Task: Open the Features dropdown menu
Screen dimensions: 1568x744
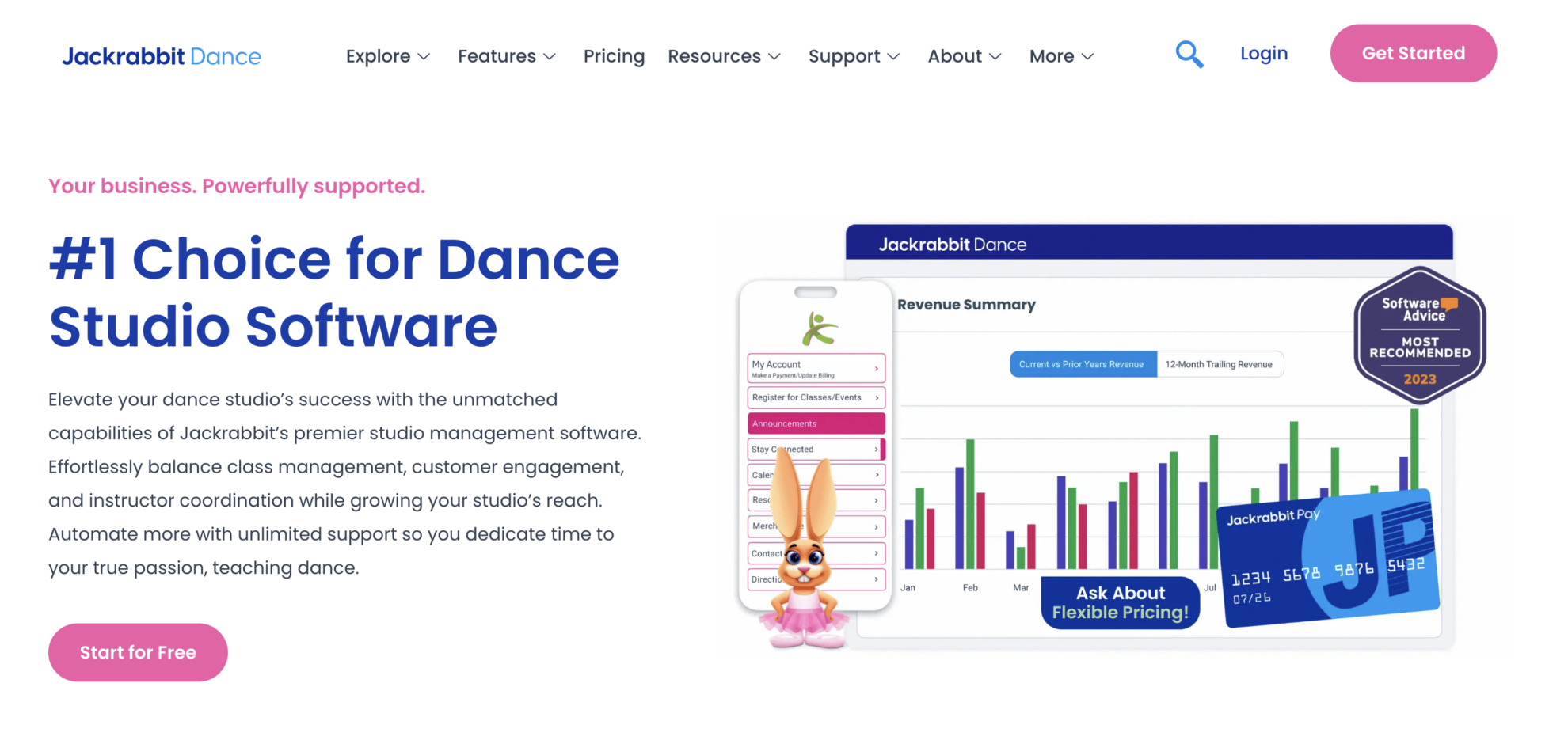Action: pyautogui.click(x=507, y=56)
